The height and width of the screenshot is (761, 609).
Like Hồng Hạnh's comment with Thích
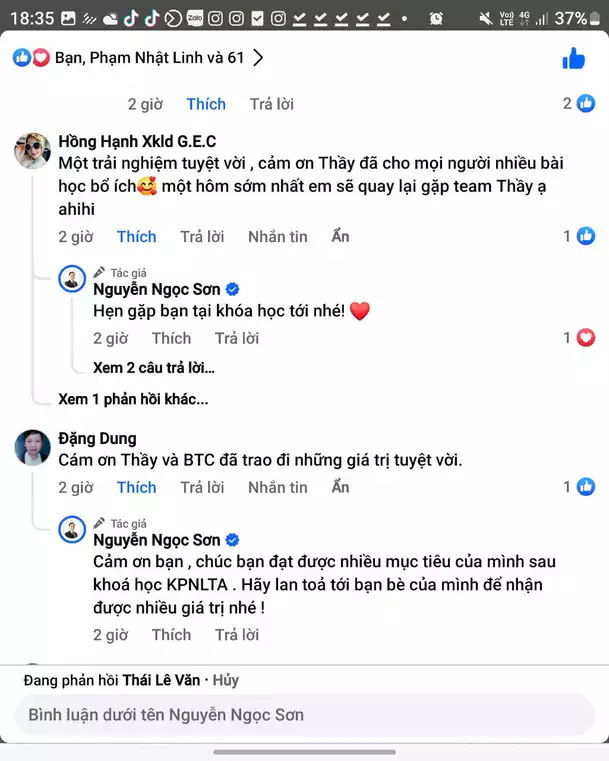(136, 236)
